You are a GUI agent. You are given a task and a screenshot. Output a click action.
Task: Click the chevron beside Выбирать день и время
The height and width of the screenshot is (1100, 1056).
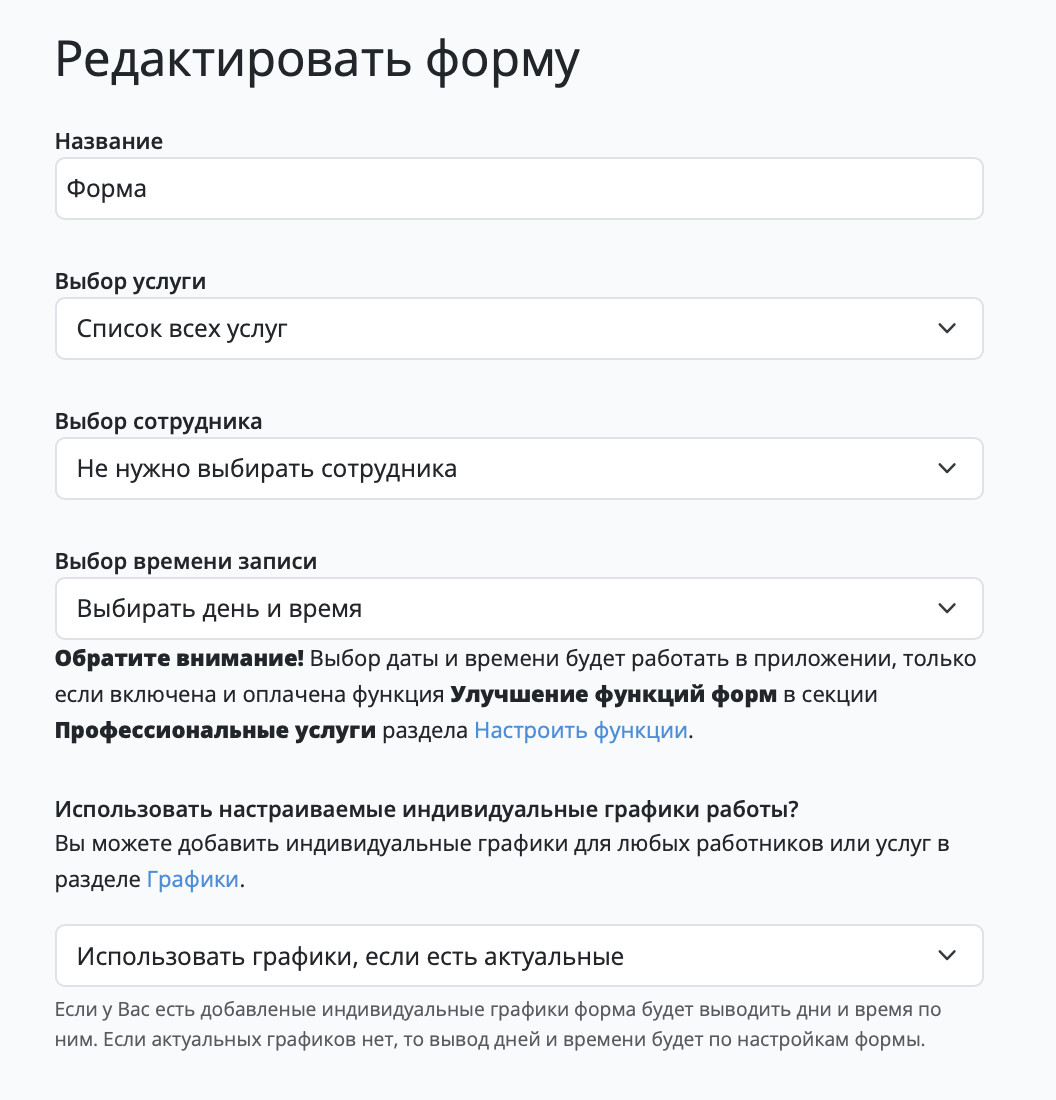click(x=947, y=608)
